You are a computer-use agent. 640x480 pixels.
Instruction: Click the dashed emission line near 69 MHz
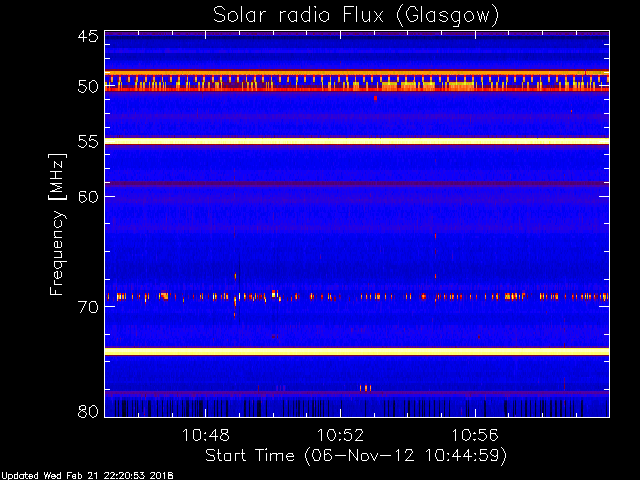(x=357, y=297)
